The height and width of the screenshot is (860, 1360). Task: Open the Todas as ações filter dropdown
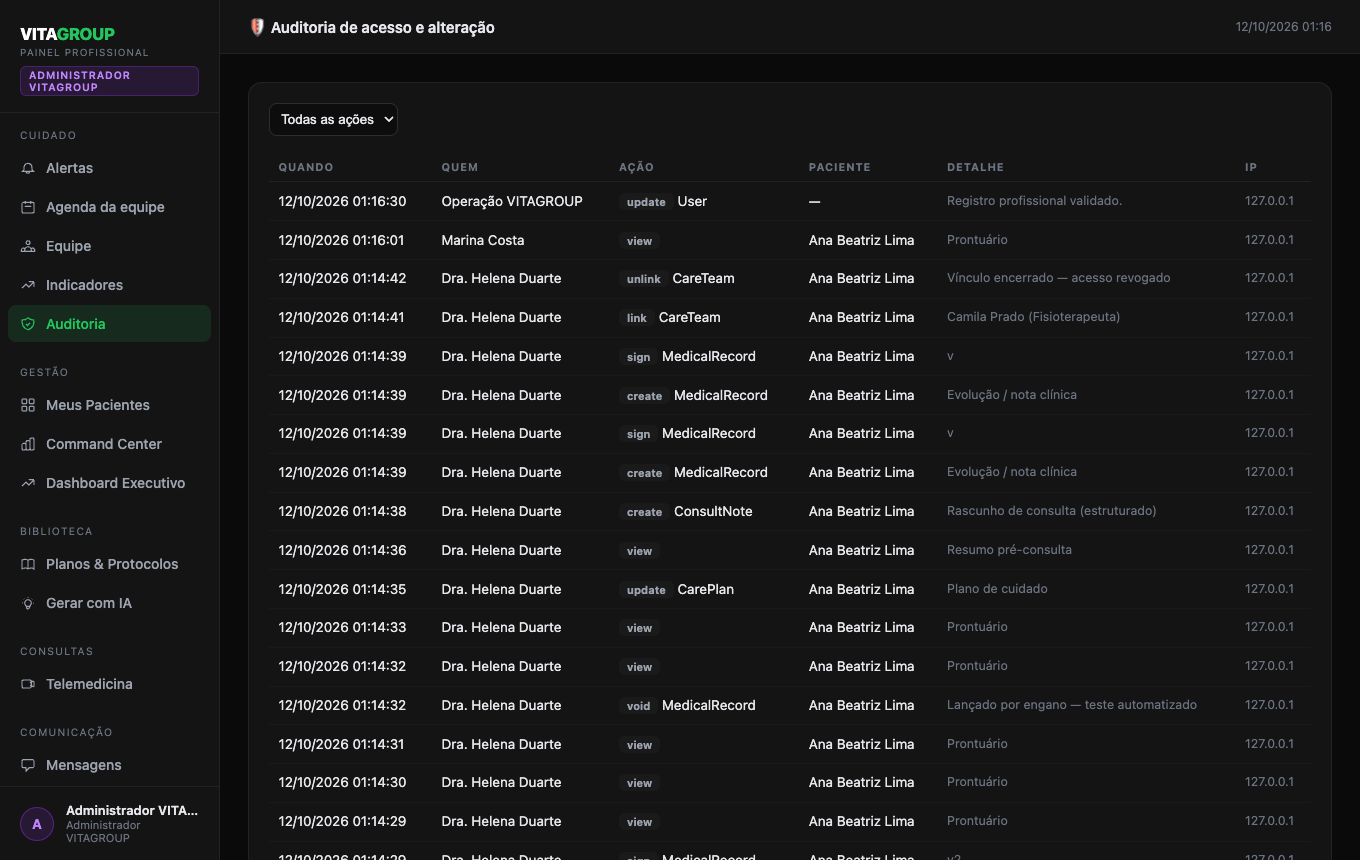point(333,119)
